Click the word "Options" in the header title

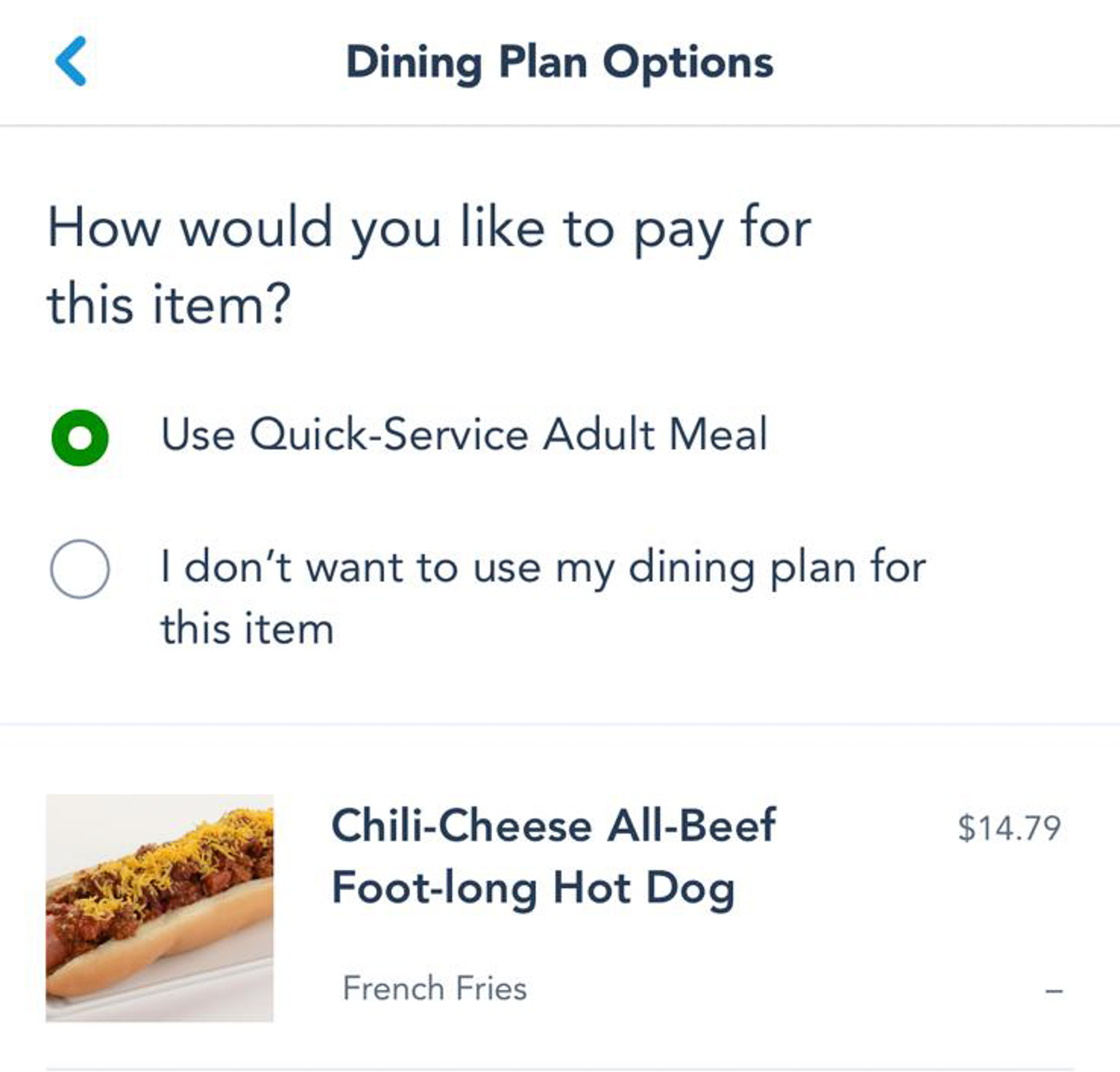click(688, 62)
